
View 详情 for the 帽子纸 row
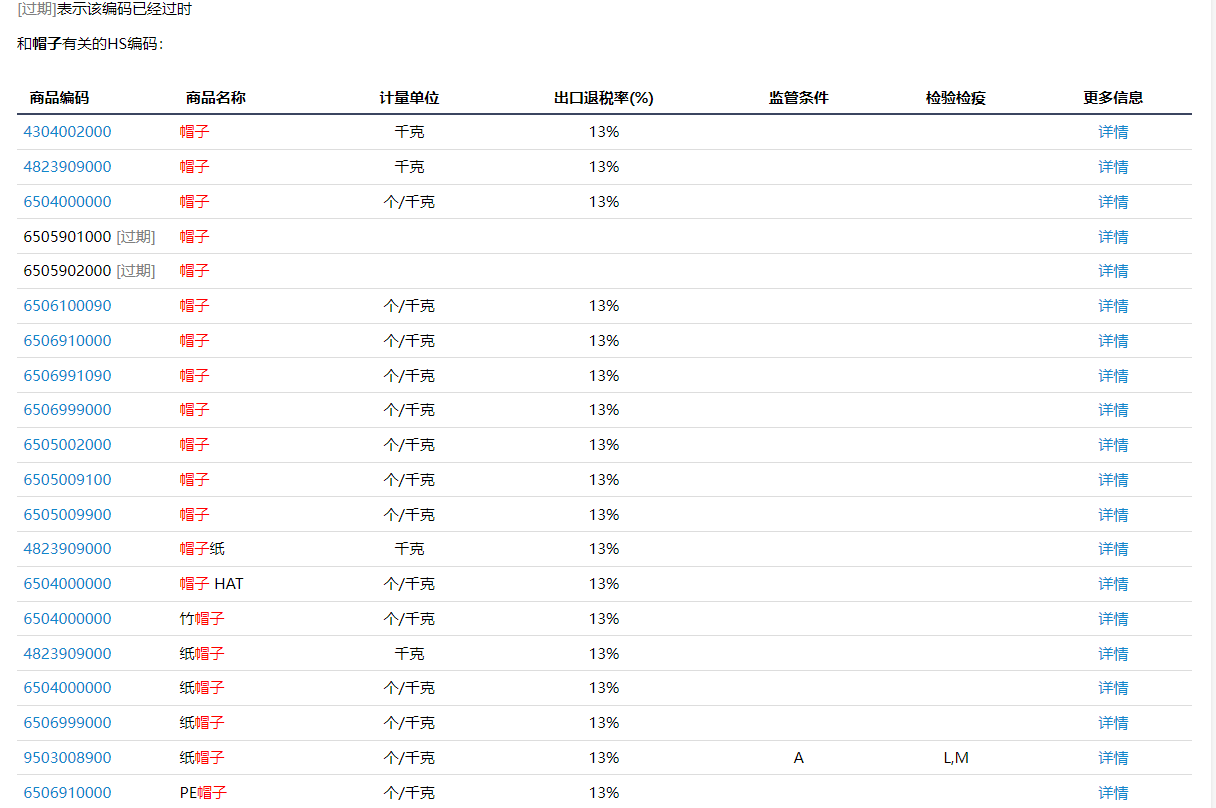1112,549
